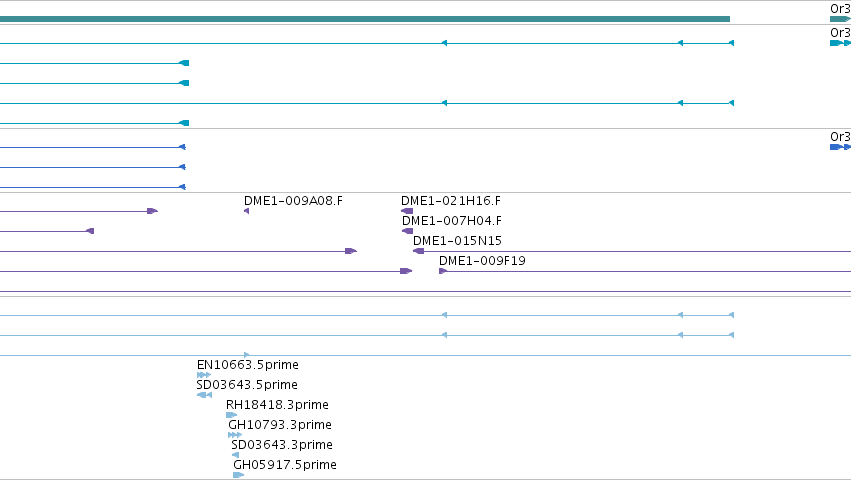Select the light blue glyph under EN10663.5prime

coord(204,375)
